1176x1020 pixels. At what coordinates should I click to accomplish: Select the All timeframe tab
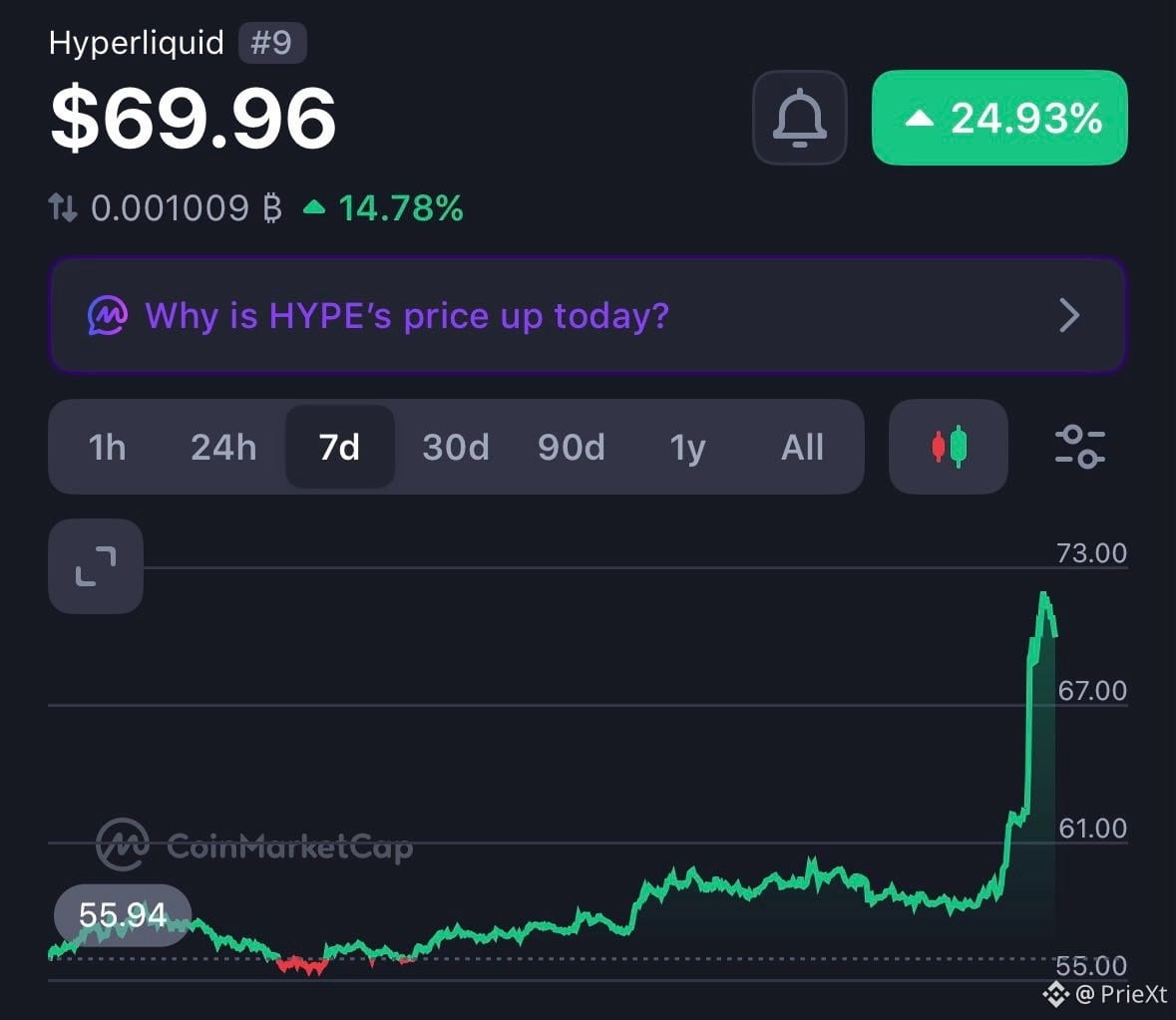click(x=803, y=448)
